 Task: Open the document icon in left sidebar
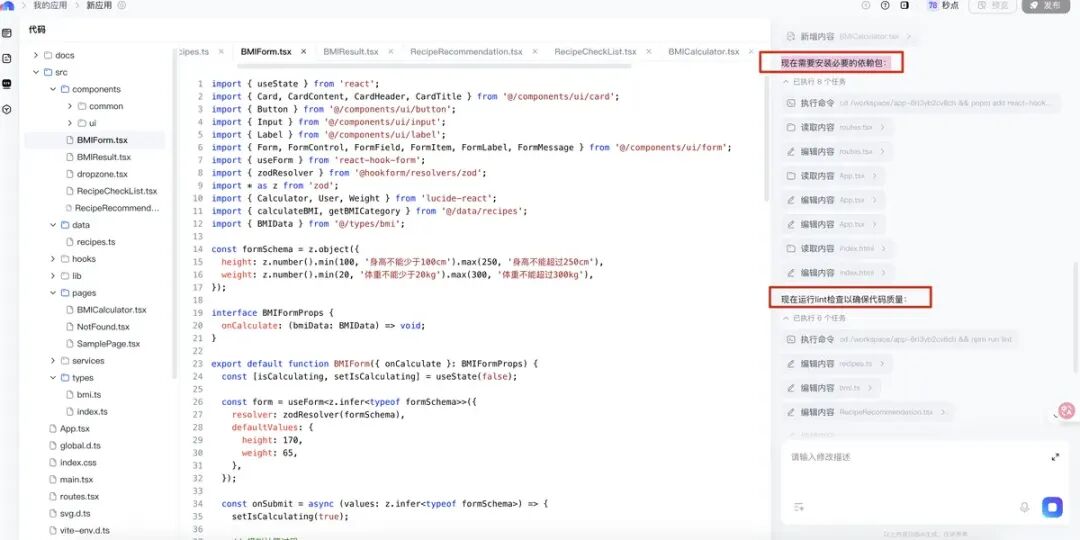(7, 59)
